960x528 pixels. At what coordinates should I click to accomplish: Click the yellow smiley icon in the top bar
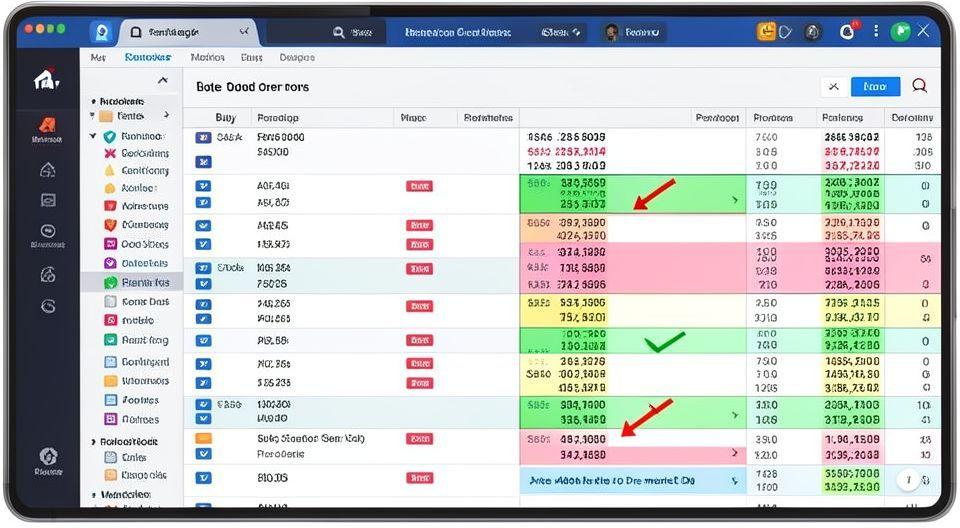768,31
